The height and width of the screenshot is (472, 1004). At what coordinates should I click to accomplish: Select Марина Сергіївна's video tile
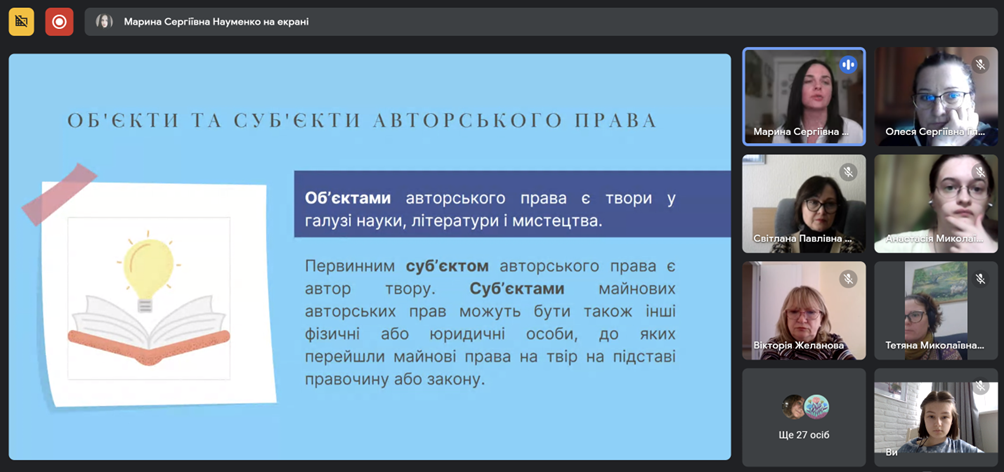804,97
